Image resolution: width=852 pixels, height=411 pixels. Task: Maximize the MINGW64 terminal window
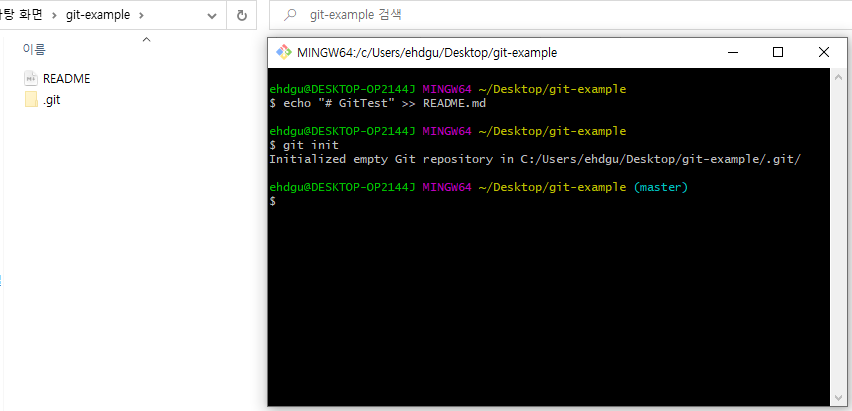[x=778, y=52]
